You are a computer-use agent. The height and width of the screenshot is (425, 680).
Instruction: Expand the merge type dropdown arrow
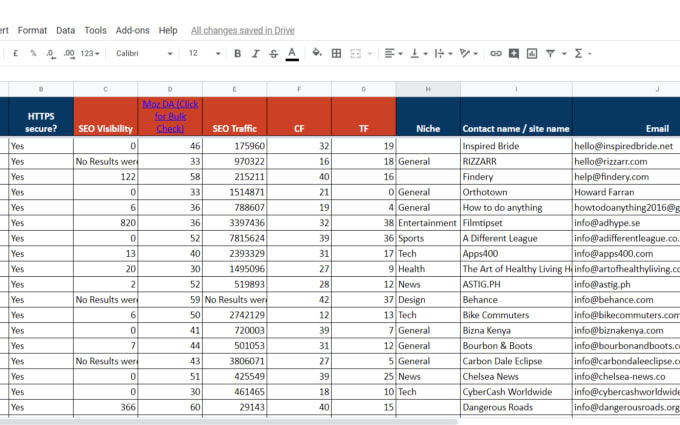pyautogui.click(x=370, y=54)
